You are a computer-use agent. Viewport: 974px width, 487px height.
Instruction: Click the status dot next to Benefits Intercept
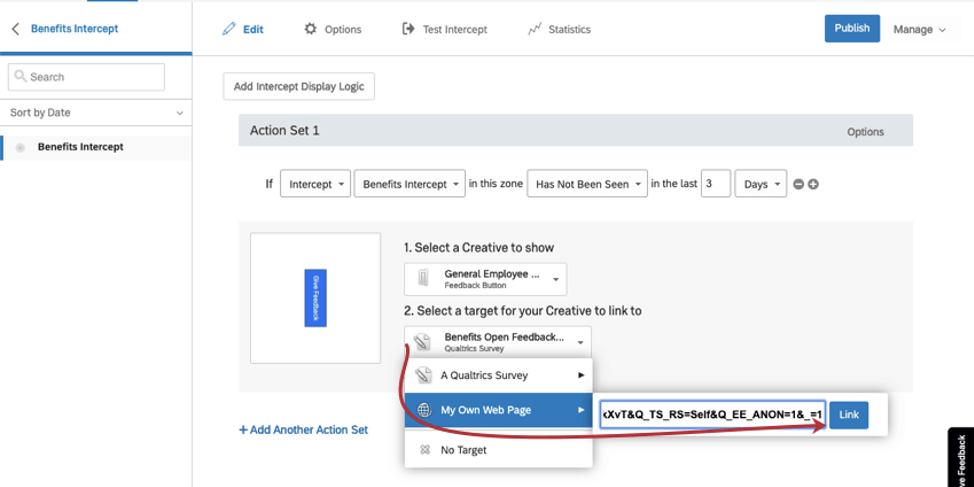(x=20, y=148)
